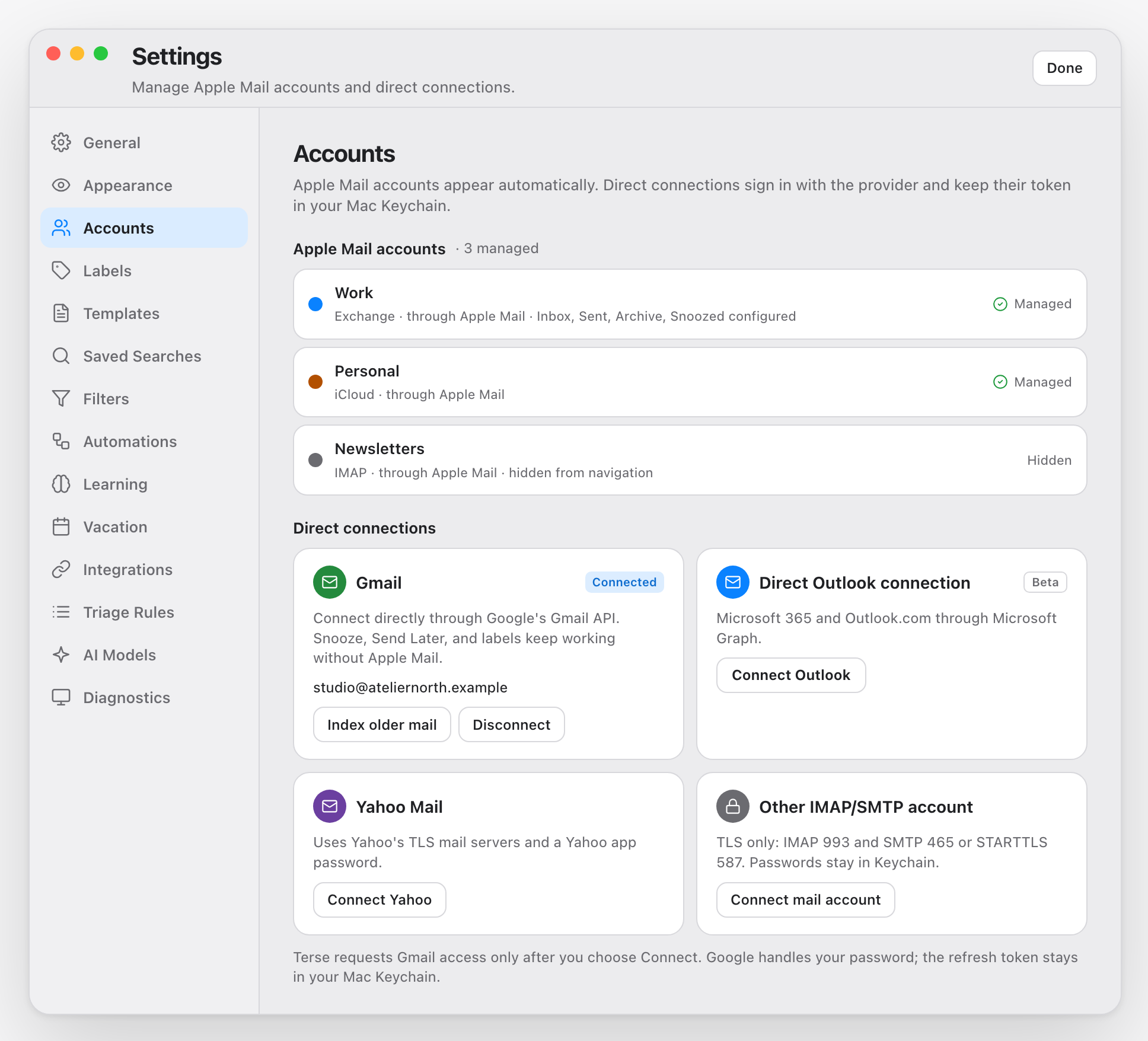Click the gray Newsletters account color dot

click(x=315, y=461)
